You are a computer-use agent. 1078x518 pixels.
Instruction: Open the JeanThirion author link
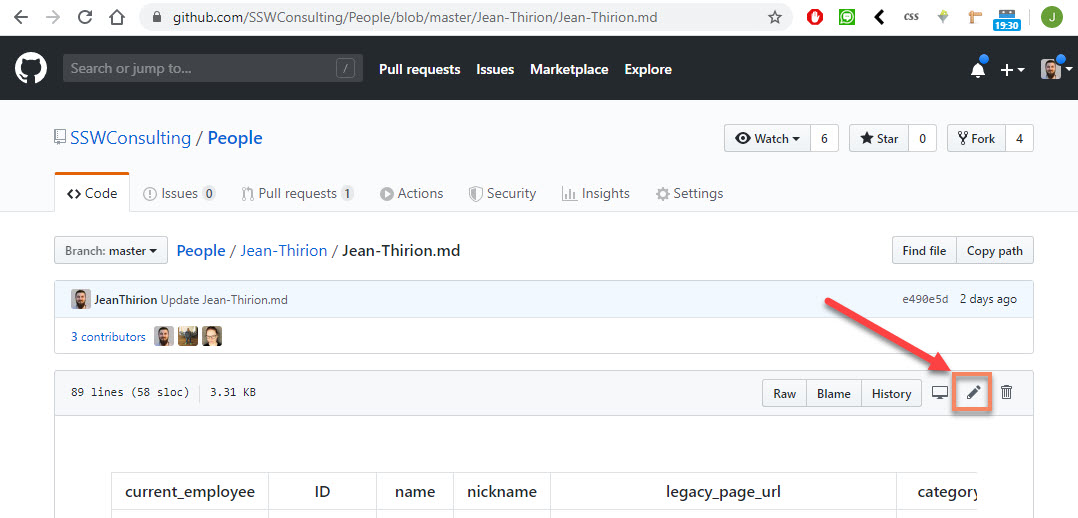[x=126, y=299]
